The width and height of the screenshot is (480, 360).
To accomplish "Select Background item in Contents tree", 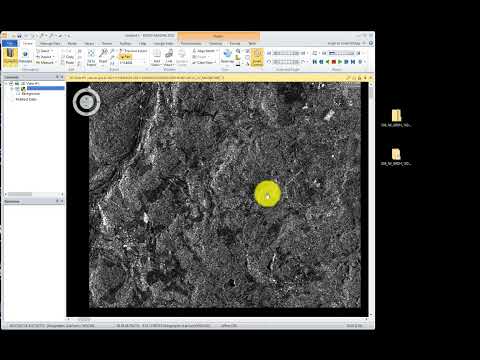I will pyautogui.click(x=31, y=94).
